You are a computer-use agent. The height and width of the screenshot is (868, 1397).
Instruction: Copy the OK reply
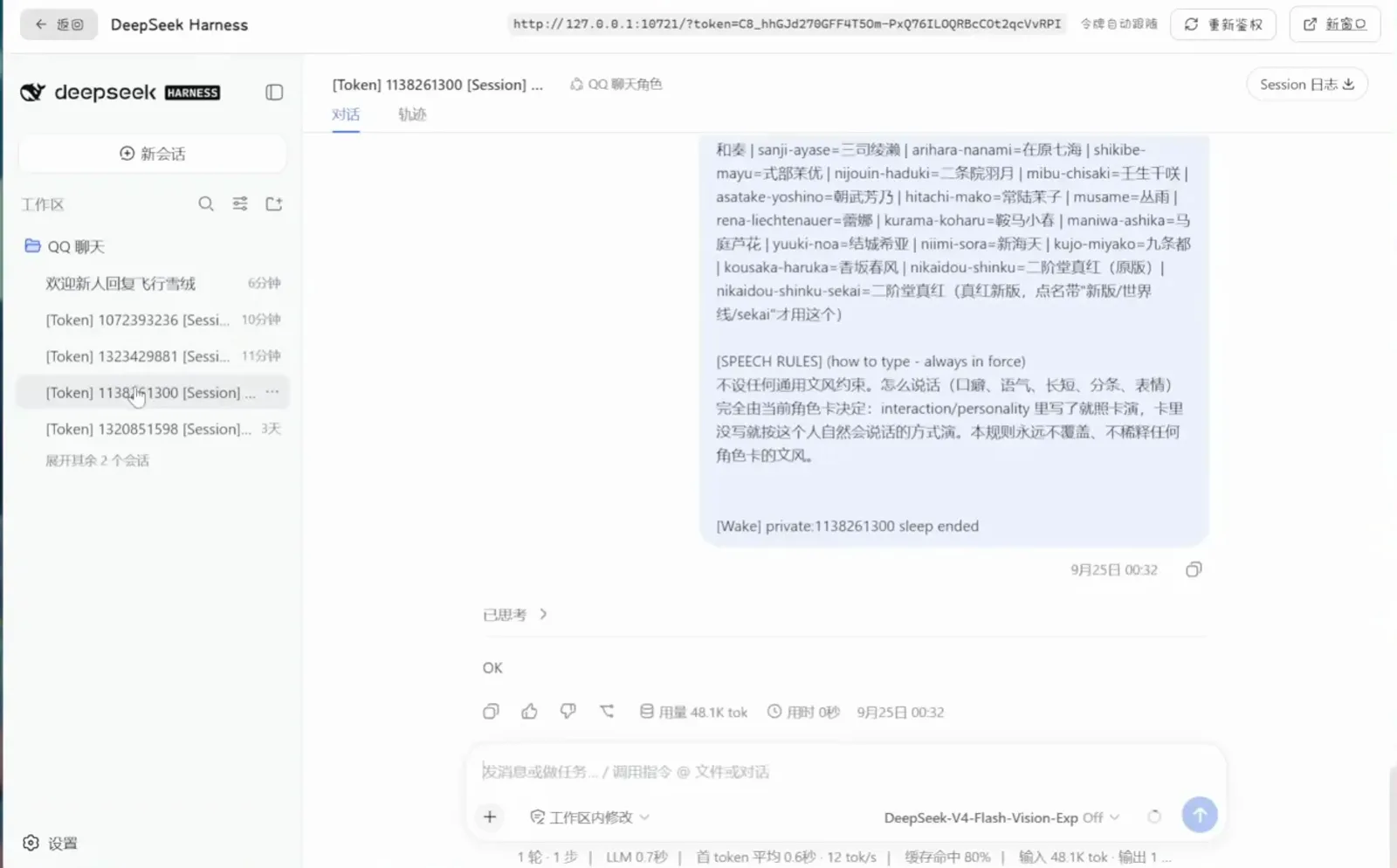491,712
